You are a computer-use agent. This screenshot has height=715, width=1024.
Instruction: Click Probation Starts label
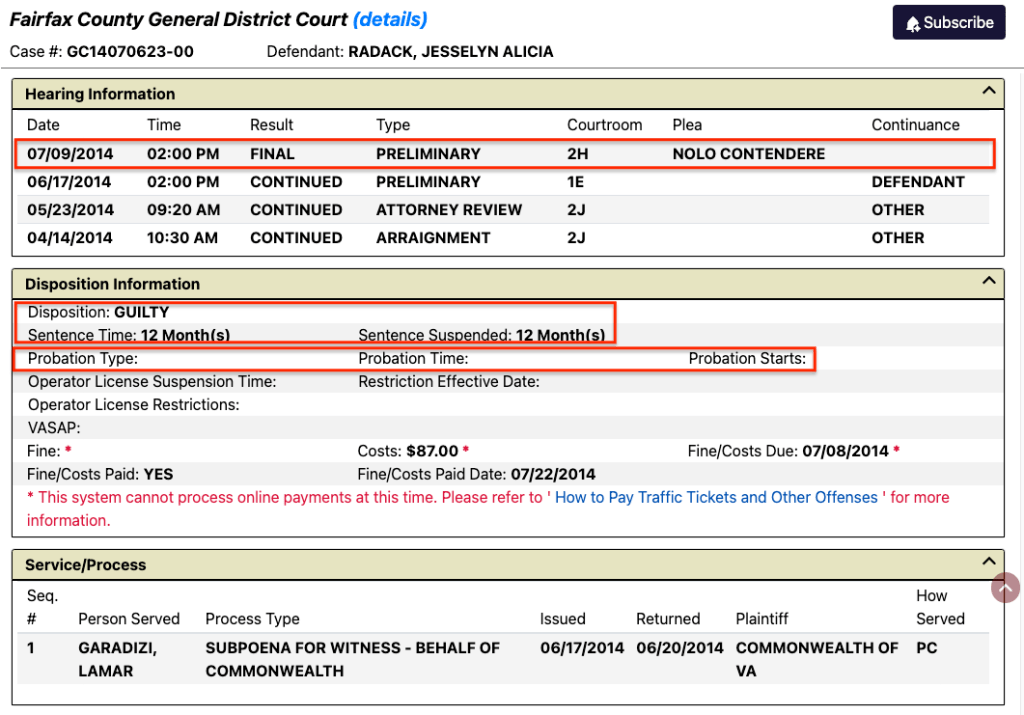click(747, 358)
